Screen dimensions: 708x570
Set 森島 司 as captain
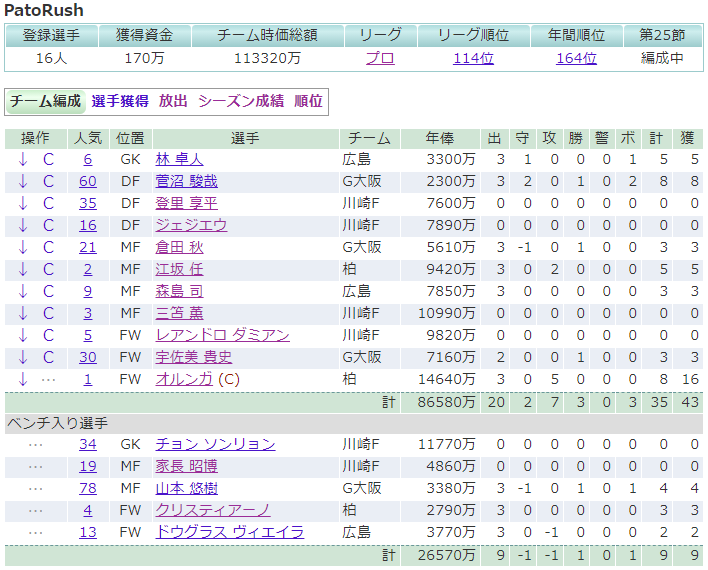[x=48, y=291]
